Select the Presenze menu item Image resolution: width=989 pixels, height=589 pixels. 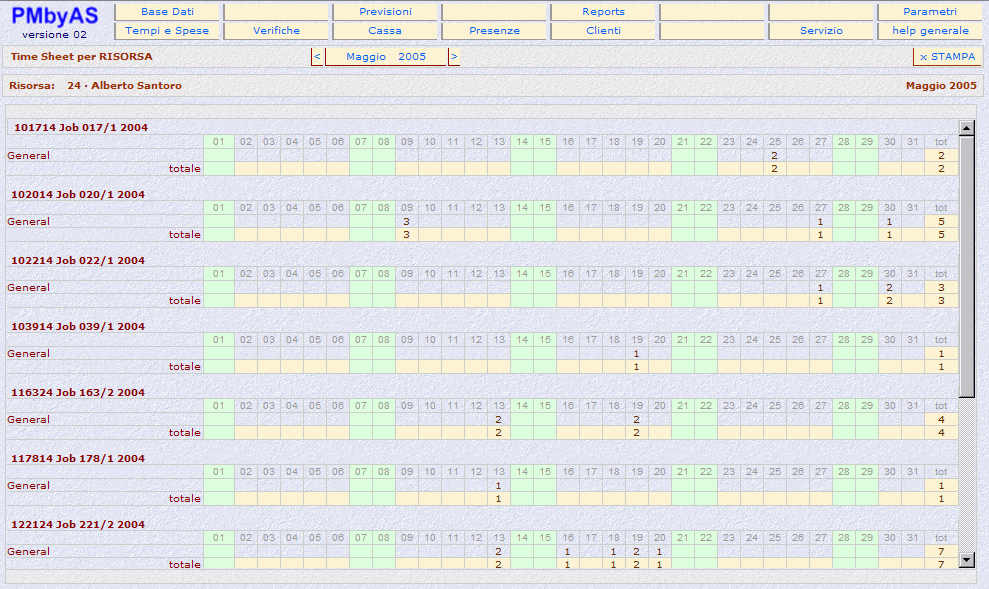point(494,31)
